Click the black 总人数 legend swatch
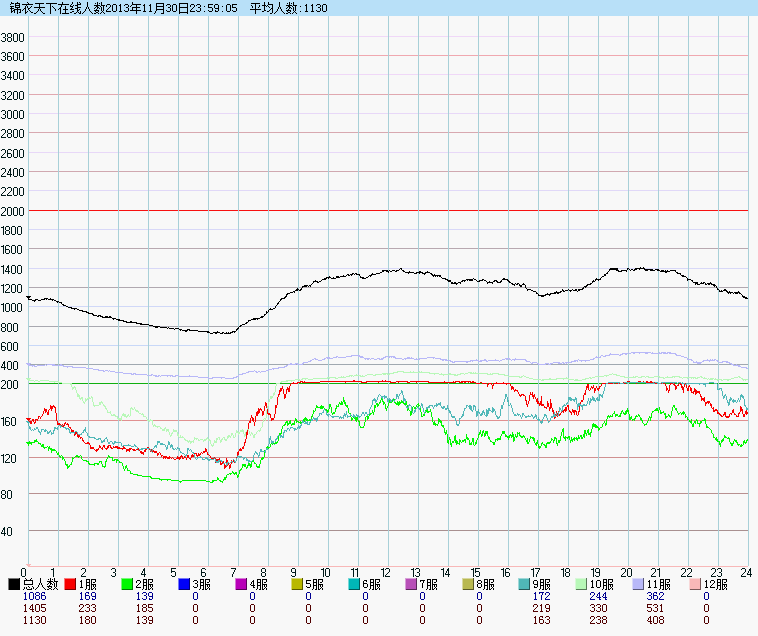Screen dimensions: 758x636 click(14, 584)
